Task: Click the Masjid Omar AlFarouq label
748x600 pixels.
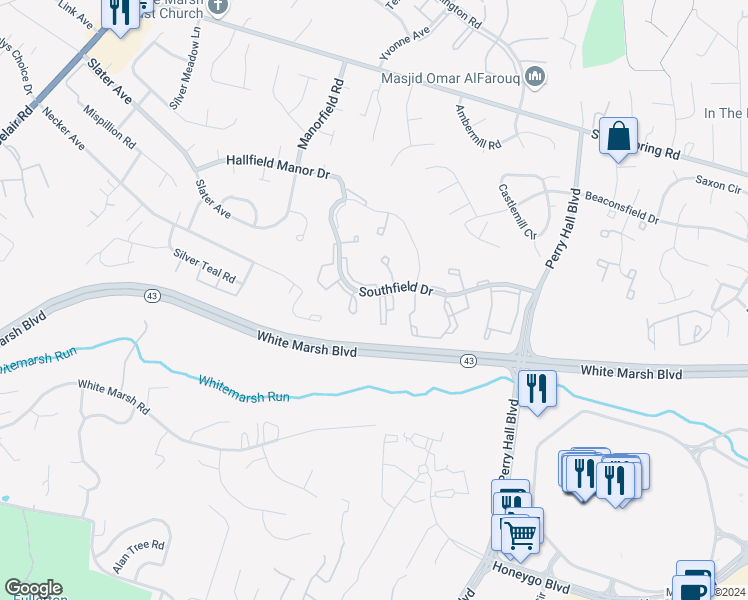Action: (x=450, y=78)
